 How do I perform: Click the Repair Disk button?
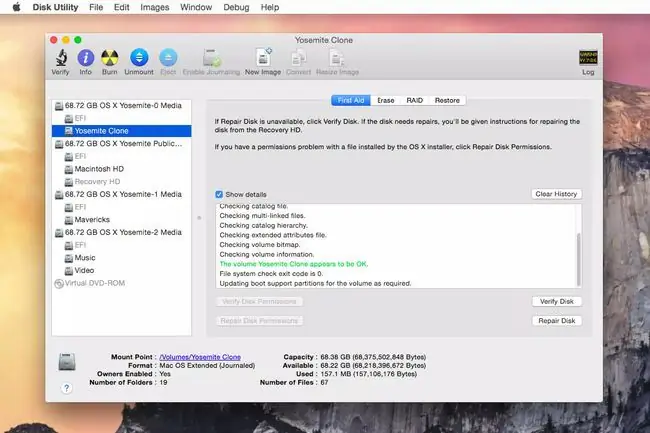pos(557,321)
